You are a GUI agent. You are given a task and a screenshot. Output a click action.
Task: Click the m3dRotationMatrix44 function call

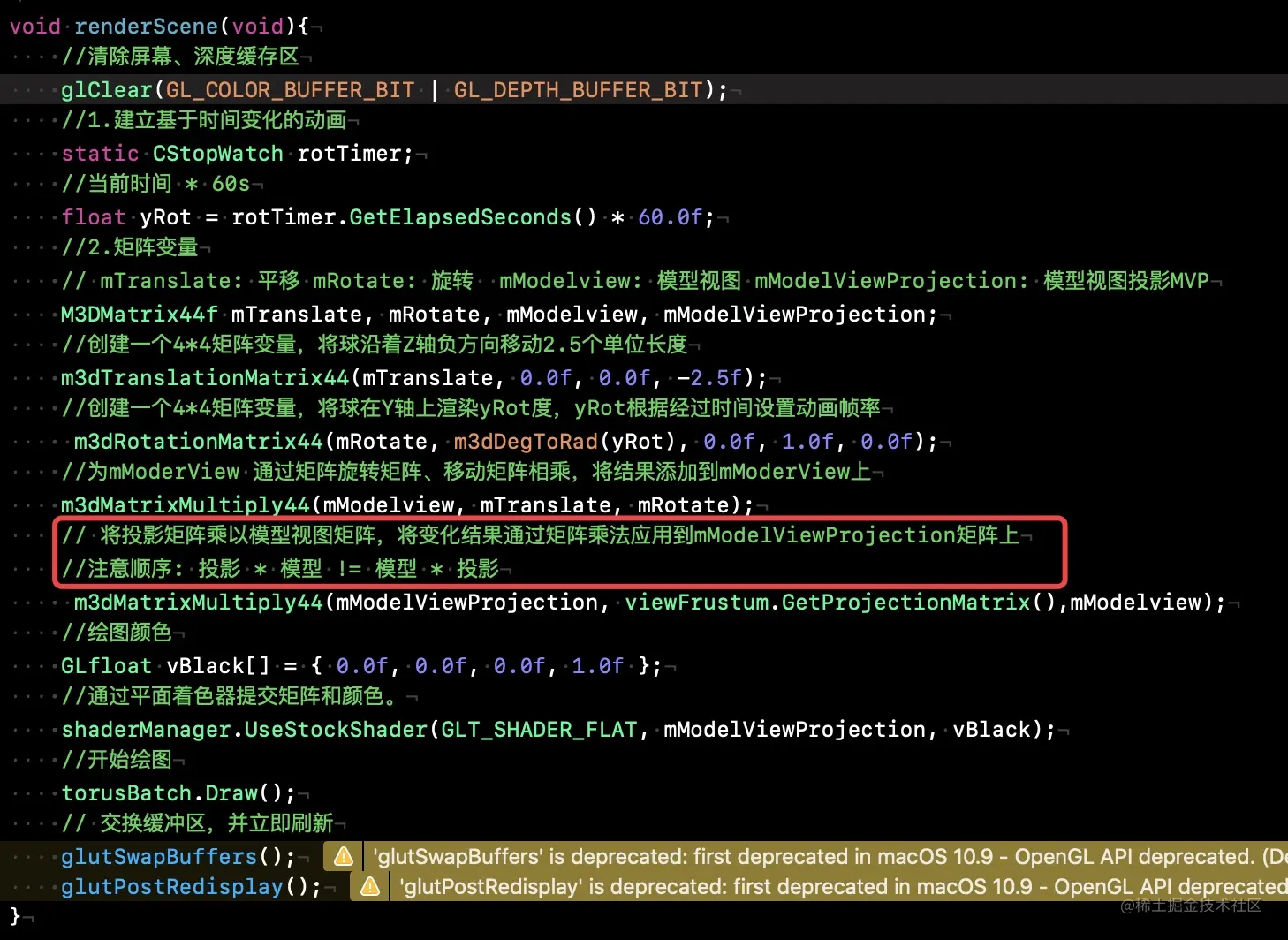point(199,441)
